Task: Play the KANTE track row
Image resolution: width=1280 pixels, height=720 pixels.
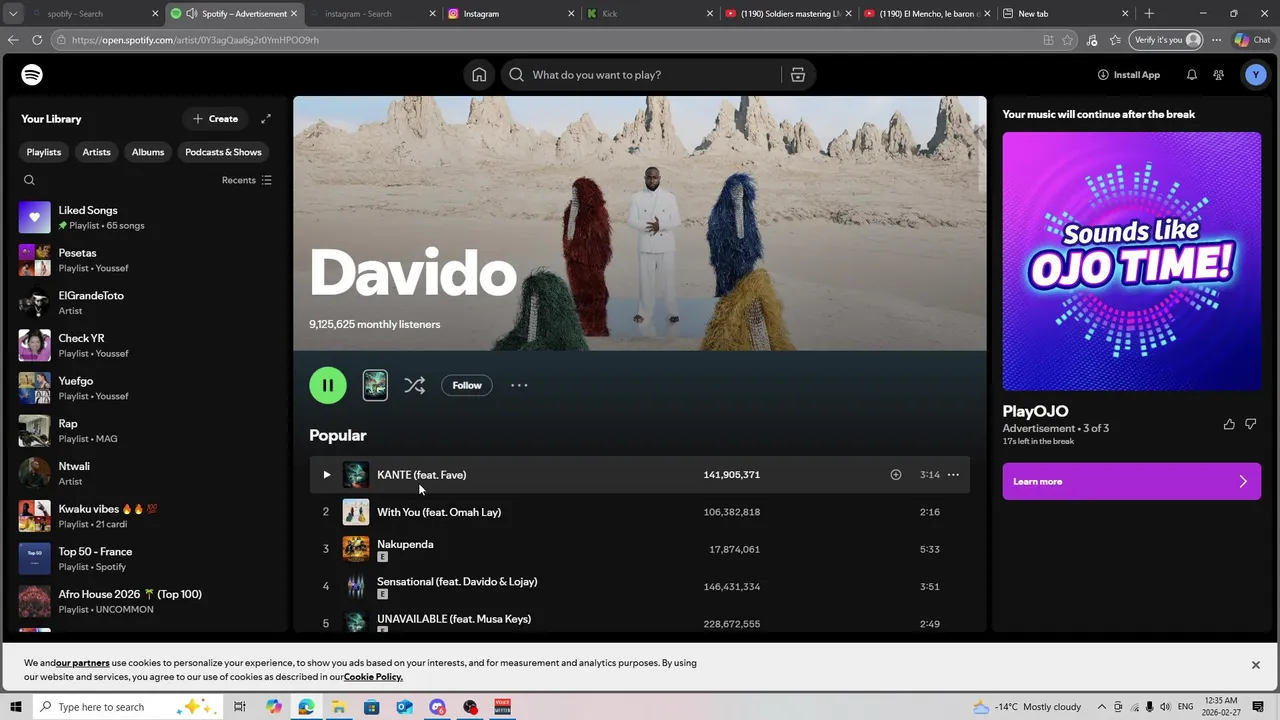Action: [x=639, y=475]
